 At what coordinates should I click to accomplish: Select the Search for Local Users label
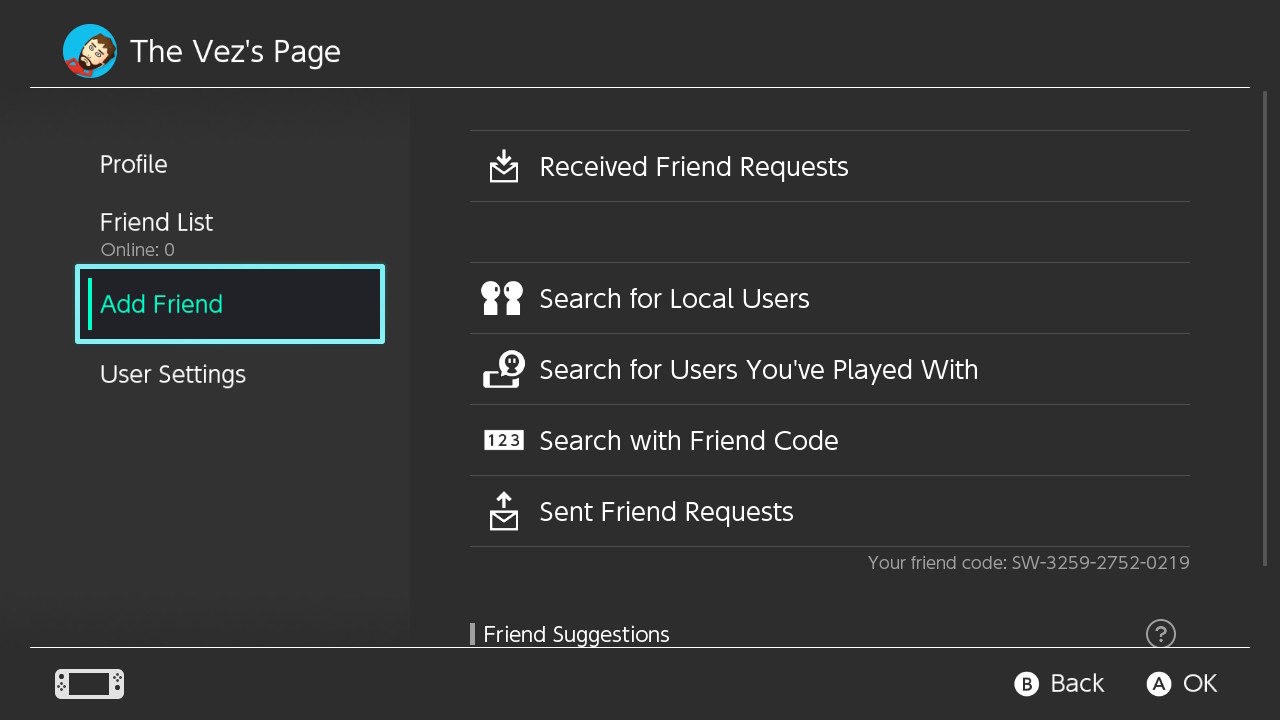click(674, 298)
